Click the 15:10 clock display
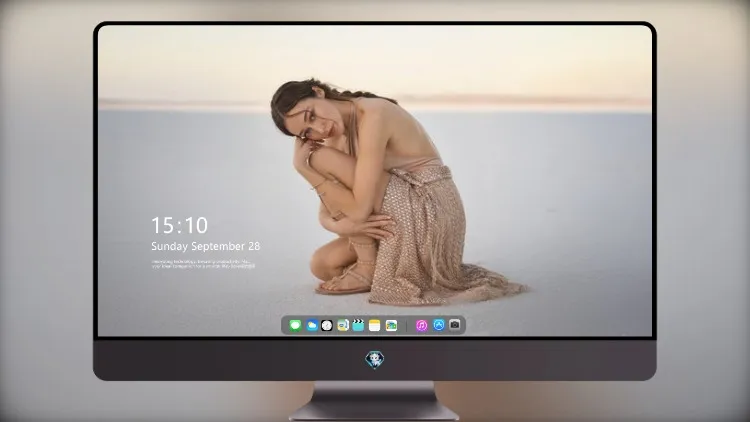The width and height of the screenshot is (750, 422). (179, 225)
